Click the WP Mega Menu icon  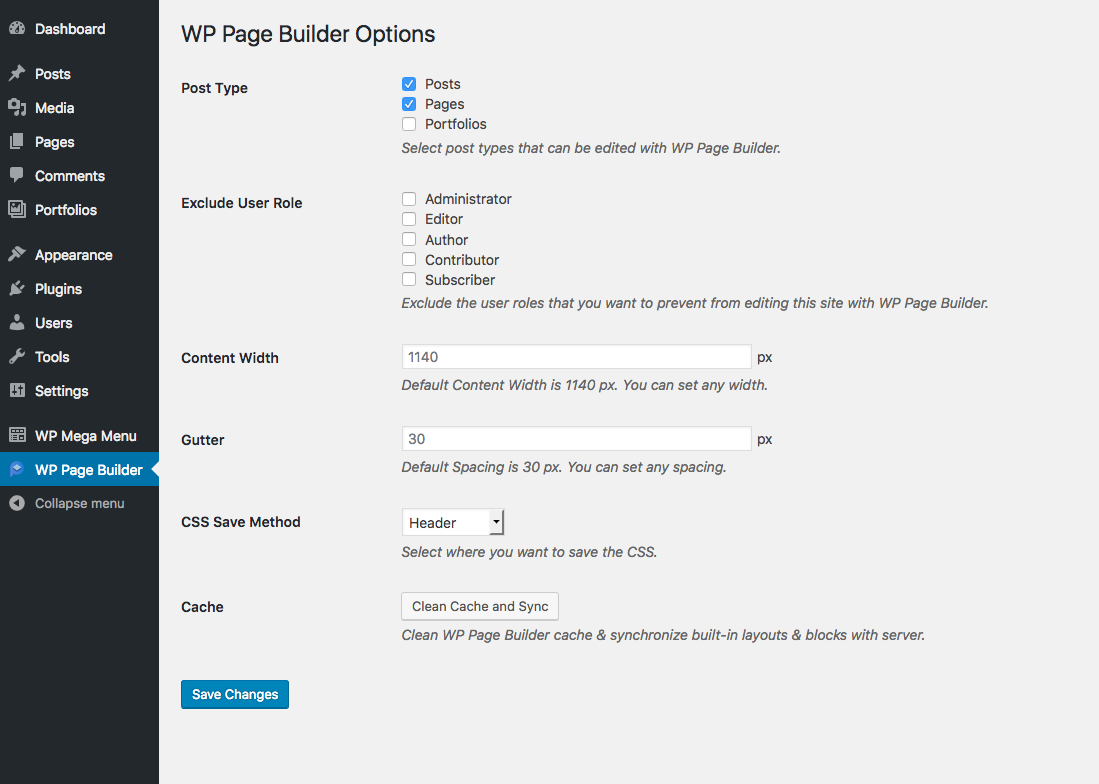(x=17, y=436)
